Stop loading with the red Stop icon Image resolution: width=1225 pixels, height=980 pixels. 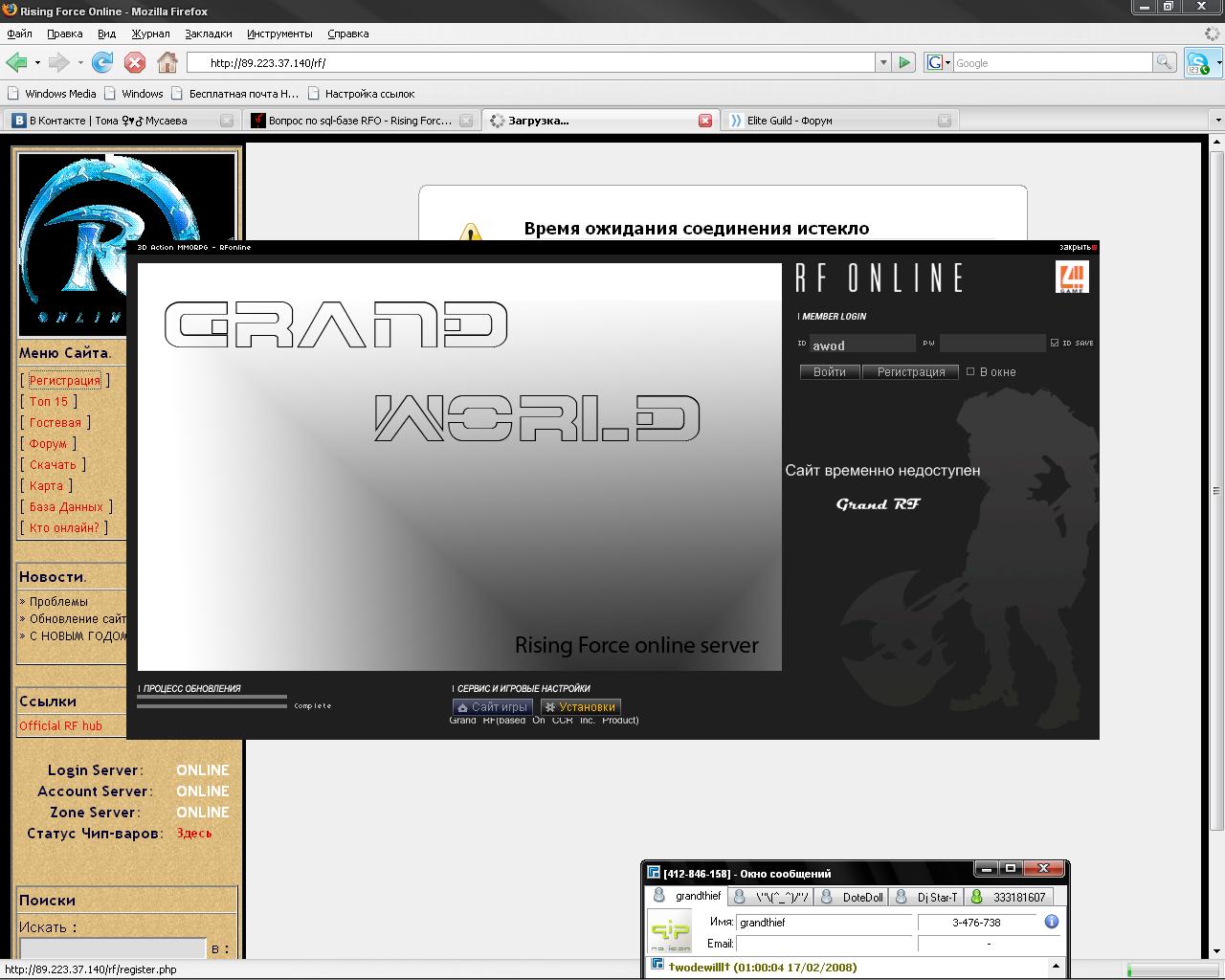click(135, 62)
